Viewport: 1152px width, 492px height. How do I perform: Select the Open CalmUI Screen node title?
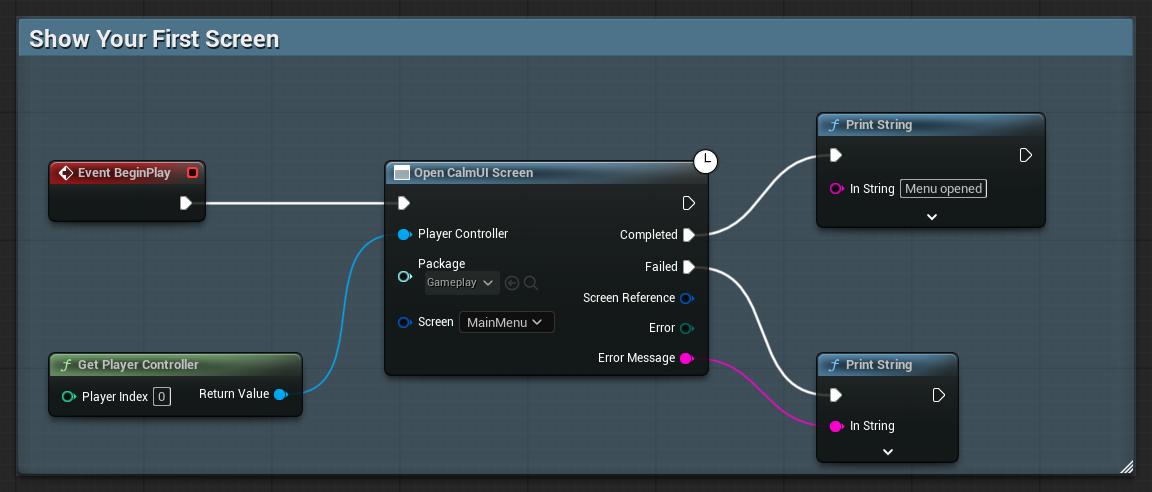(x=473, y=173)
